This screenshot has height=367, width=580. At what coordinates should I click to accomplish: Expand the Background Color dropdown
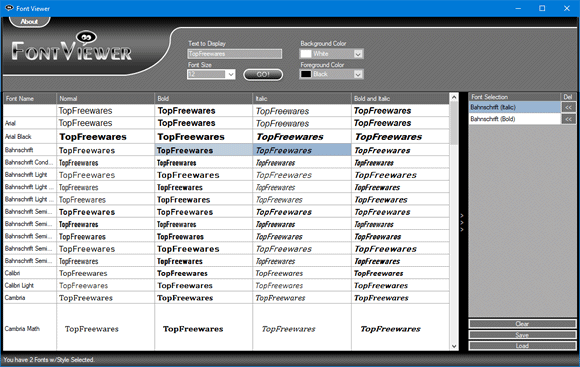pos(358,54)
